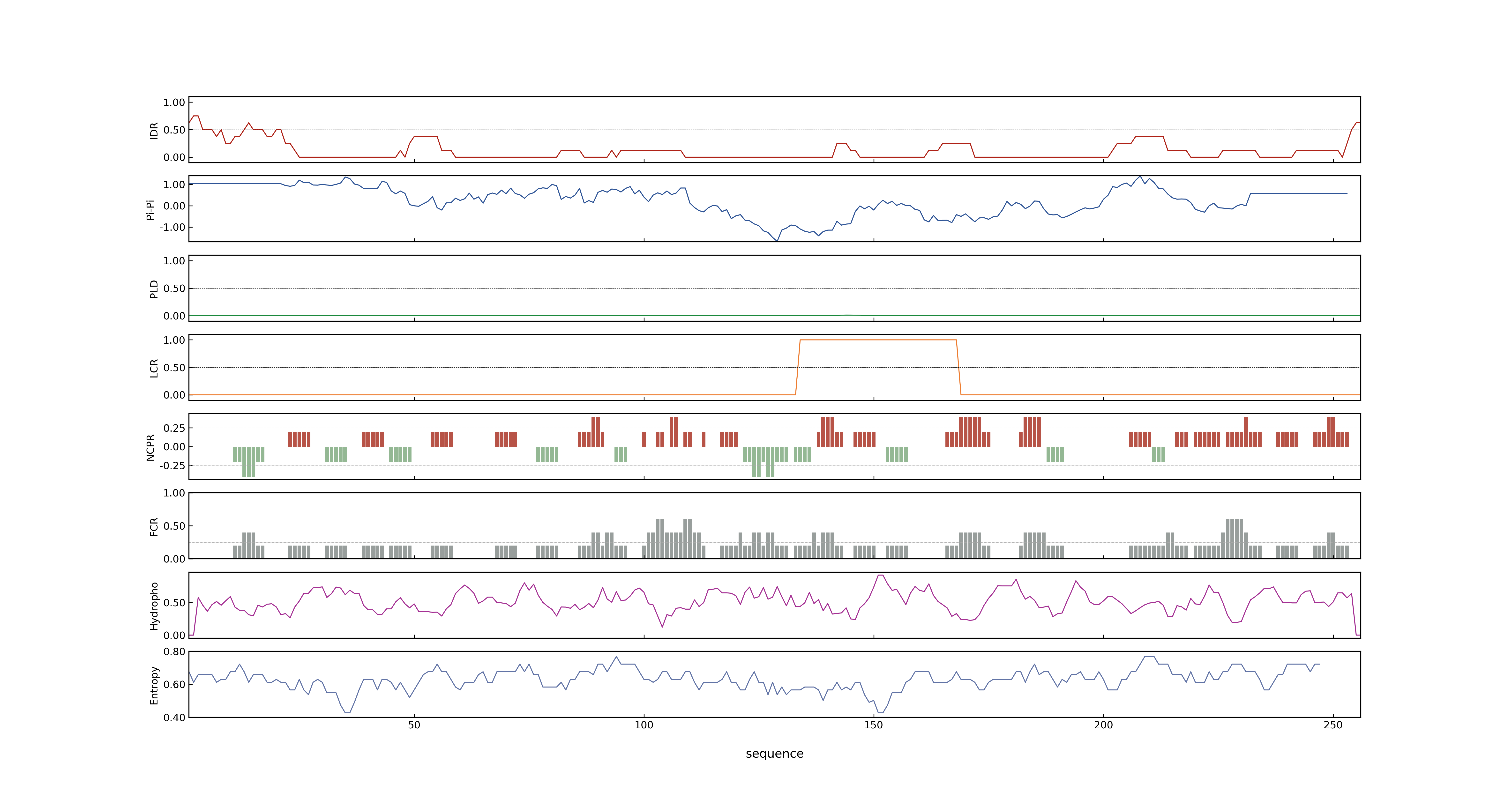Click the tallest FCR bars near position 230
The image size is (1512, 806).
point(1234,539)
